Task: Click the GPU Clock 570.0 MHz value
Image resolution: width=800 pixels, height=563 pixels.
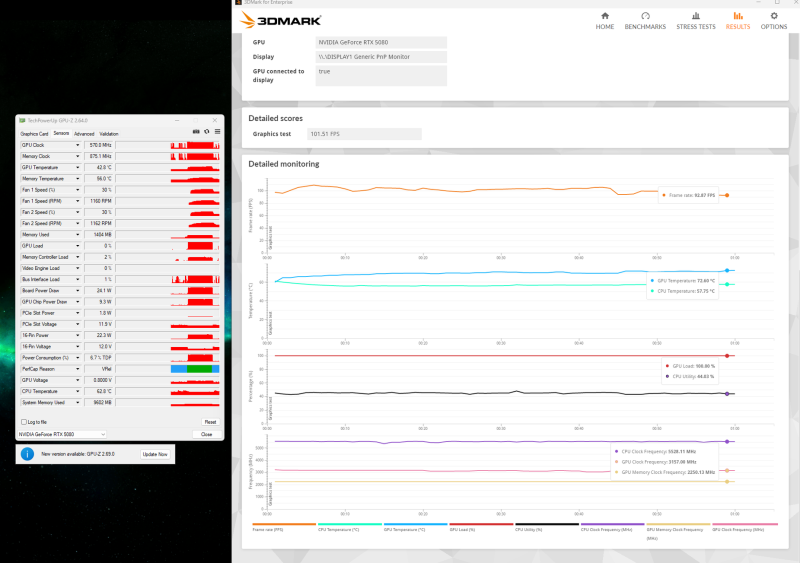Action: pos(99,145)
